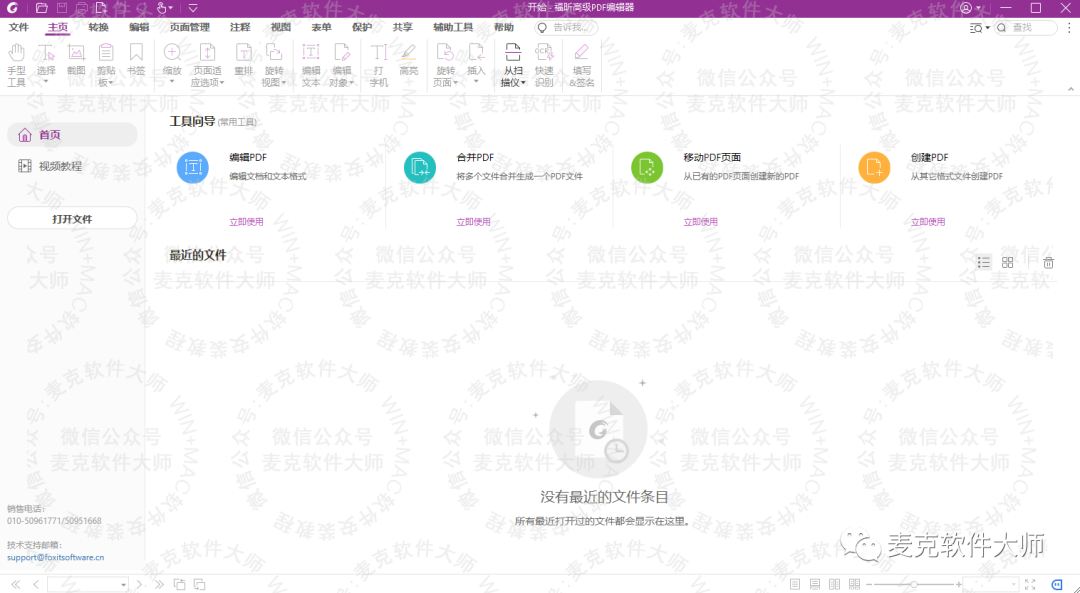The image size is (1080, 593).
Task: Click the Open File (打开文件) button
Action: [x=72, y=219]
